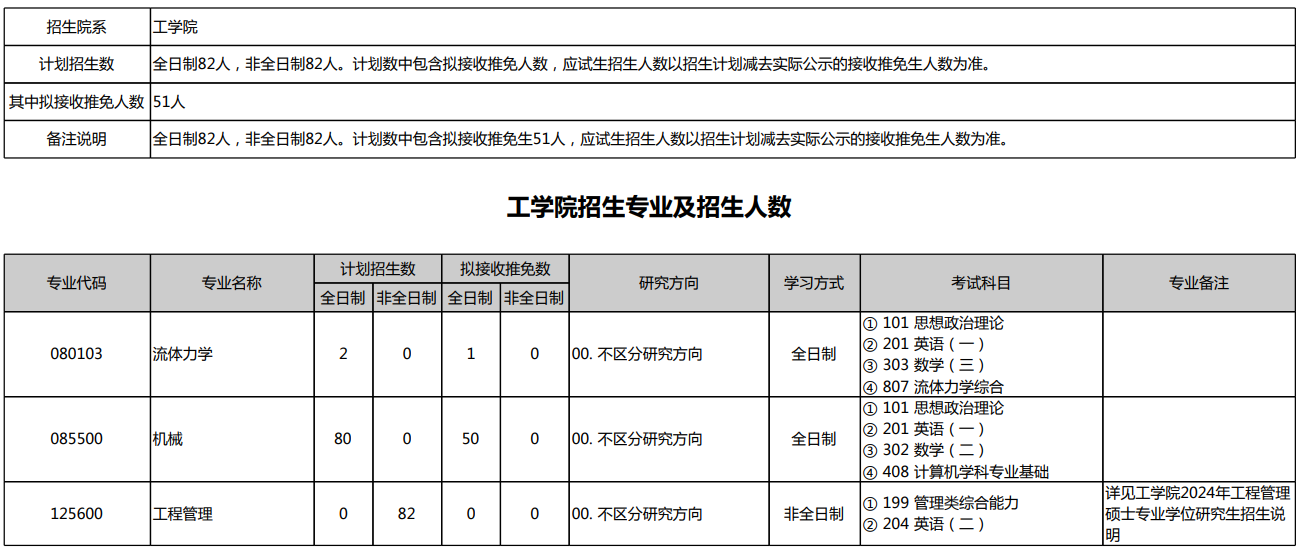Click the 学习方式 column header
Viewport: 1299px width, 551px height.
coord(814,283)
